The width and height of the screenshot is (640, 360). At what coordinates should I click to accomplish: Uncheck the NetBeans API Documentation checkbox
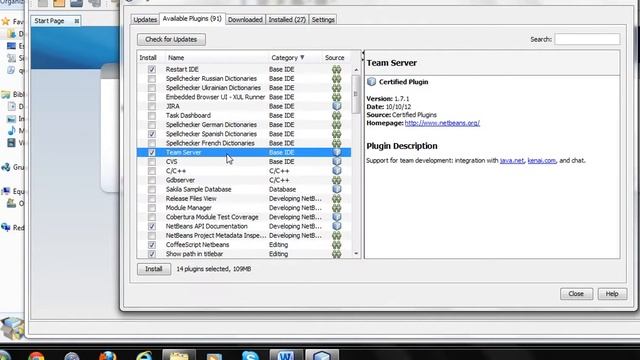point(152,226)
